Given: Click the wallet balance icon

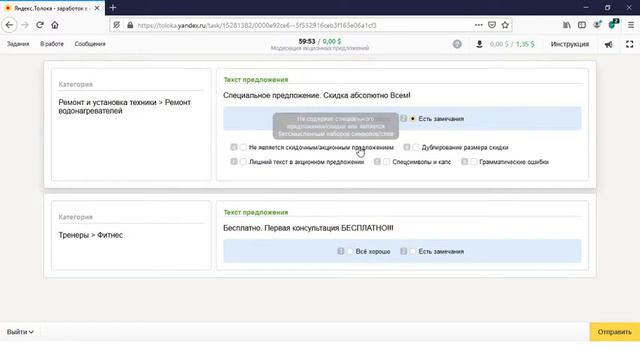Looking at the screenshot, I should tap(479, 44).
